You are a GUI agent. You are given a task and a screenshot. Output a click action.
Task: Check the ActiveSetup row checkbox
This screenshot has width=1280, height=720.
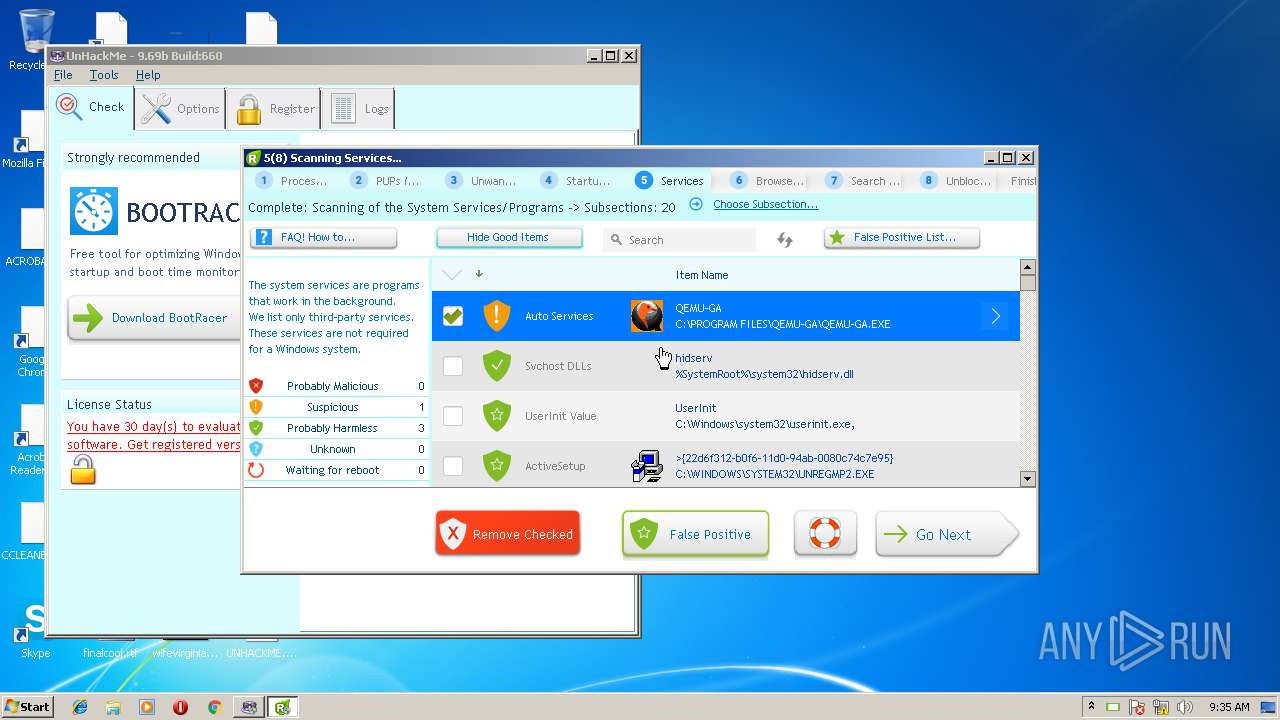click(x=453, y=466)
